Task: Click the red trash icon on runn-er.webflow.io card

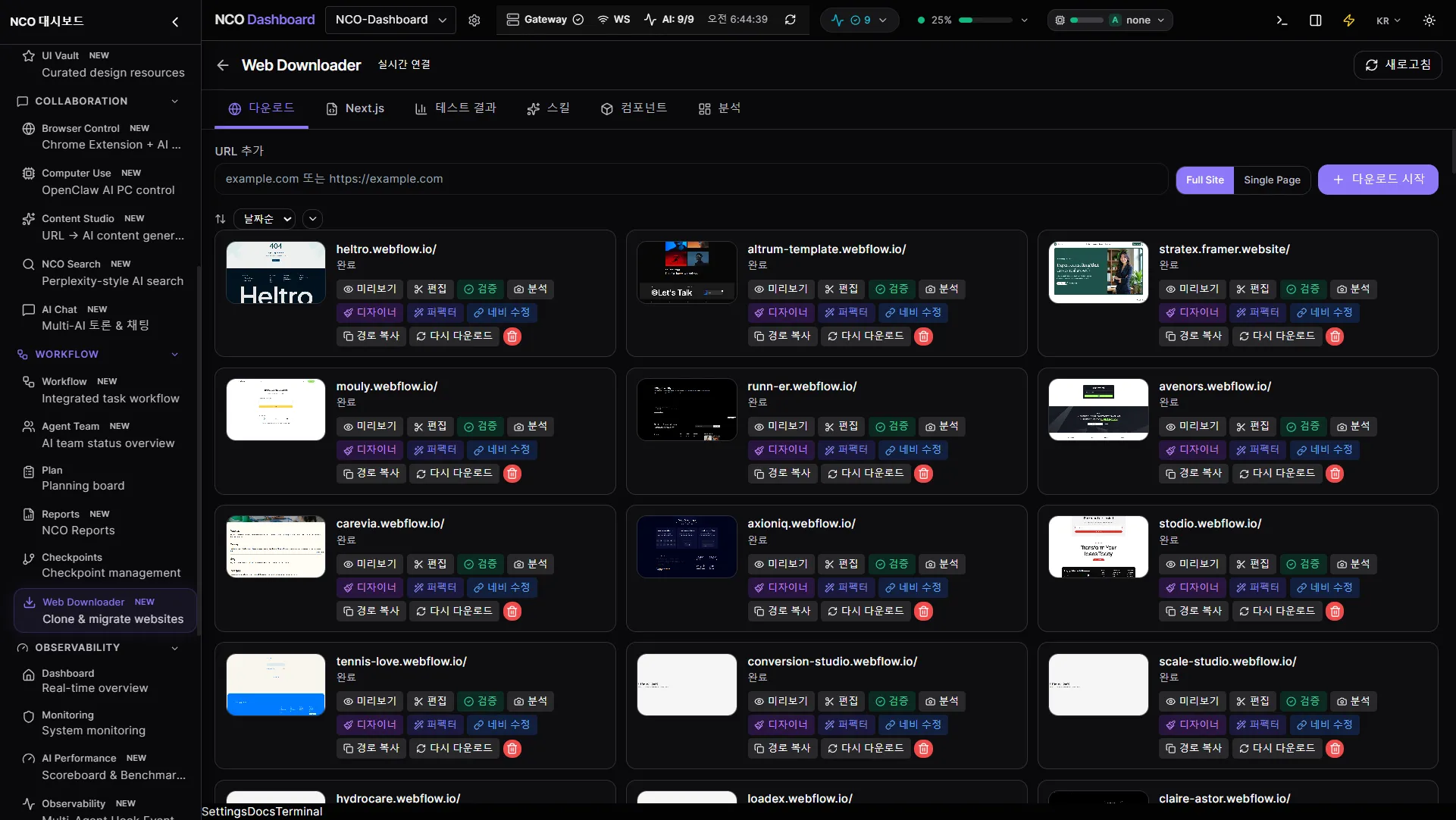Action: [x=923, y=474]
